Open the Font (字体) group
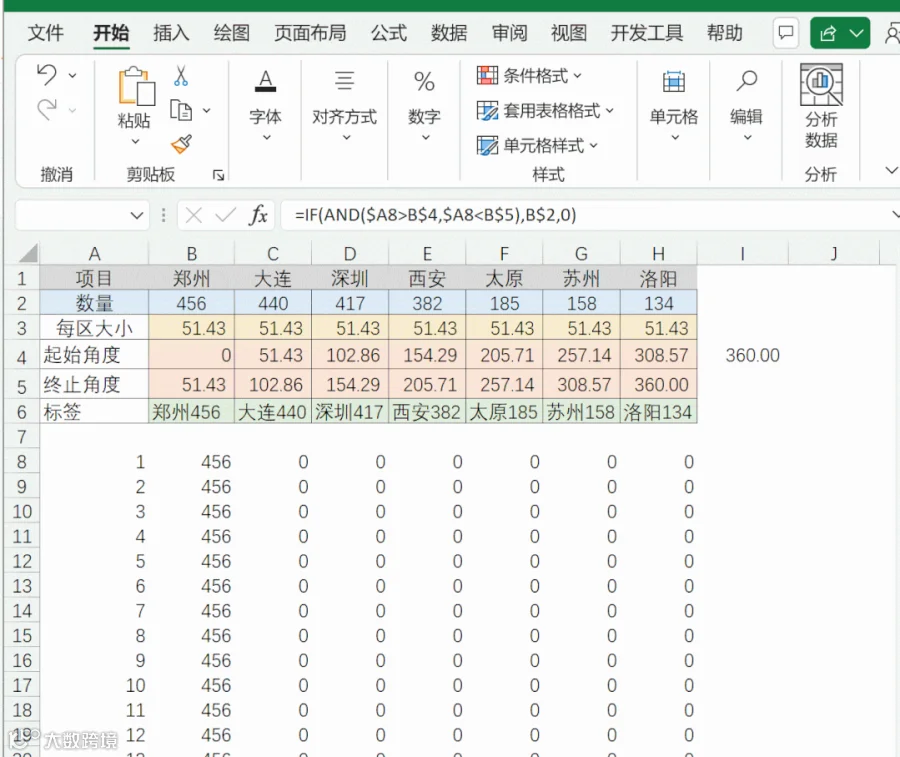The image size is (900, 757). point(265,105)
